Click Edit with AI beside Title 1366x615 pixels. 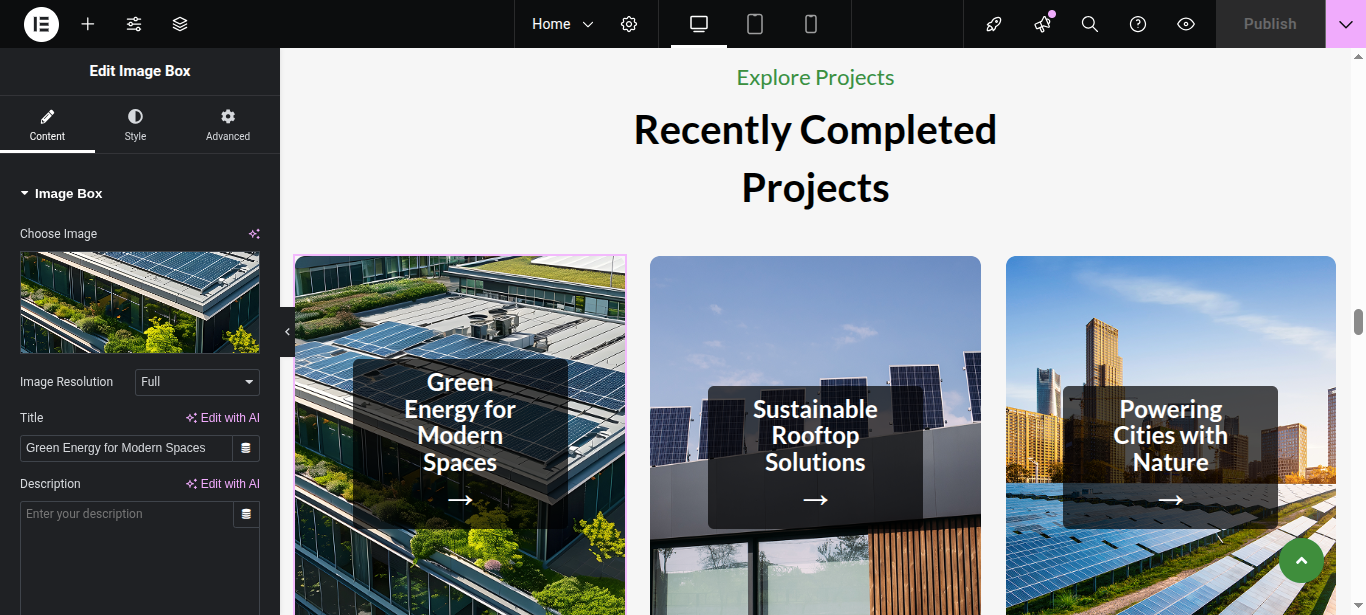(x=223, y=418)
